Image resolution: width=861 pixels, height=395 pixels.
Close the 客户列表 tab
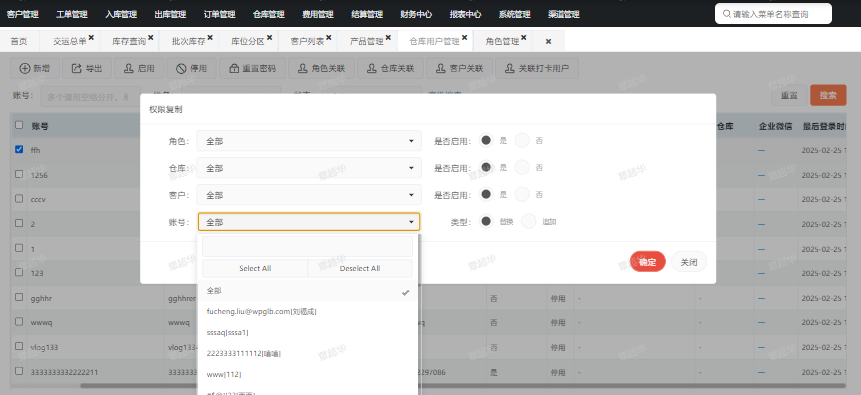(328, 38)
